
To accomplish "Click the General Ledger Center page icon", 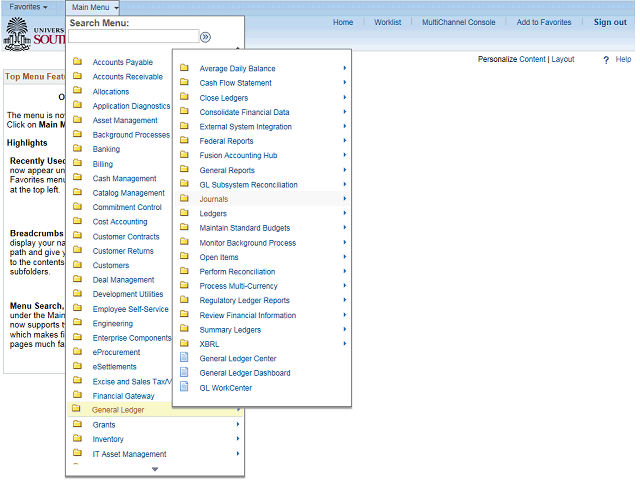I will 184,358.
